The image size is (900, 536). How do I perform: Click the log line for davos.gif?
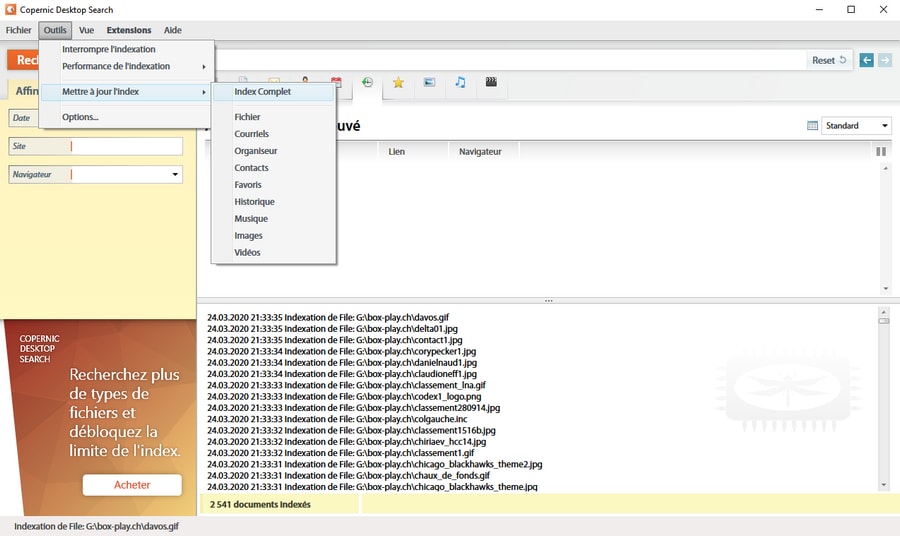pyautogui.click(x=328, y=317)
